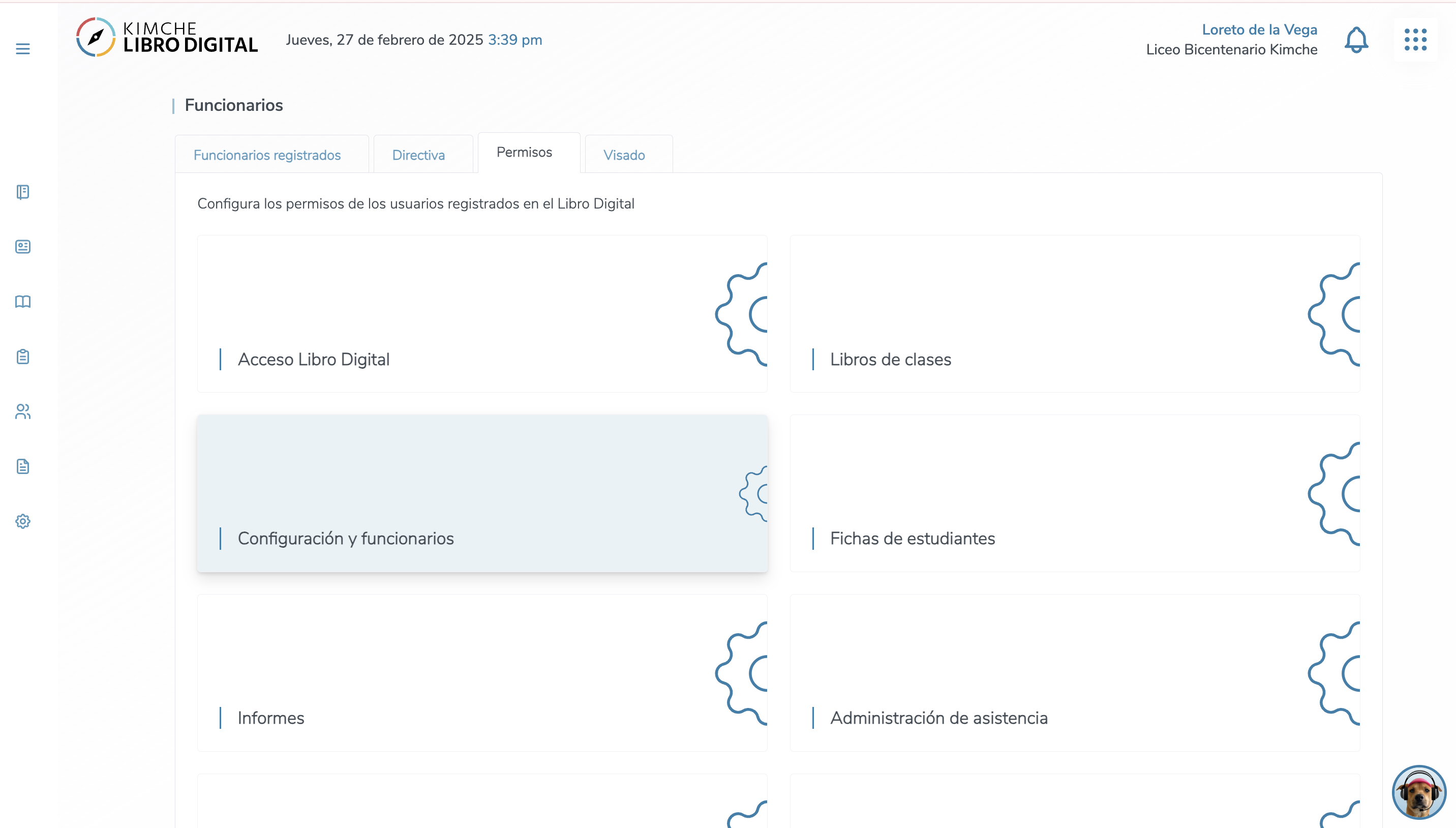The width and height of the screenshot is (1456, 828).
Task: Switch to Funcionarios registrados tab
Action: point(267,155)
